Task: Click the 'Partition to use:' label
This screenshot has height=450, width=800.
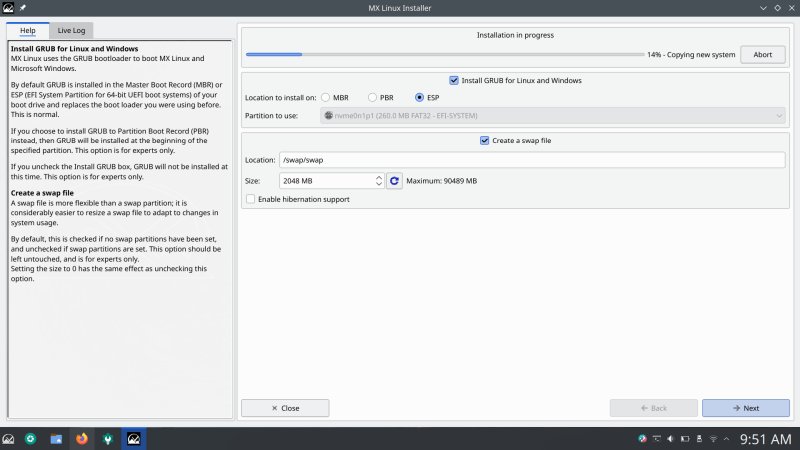Action: coord(271,116)
